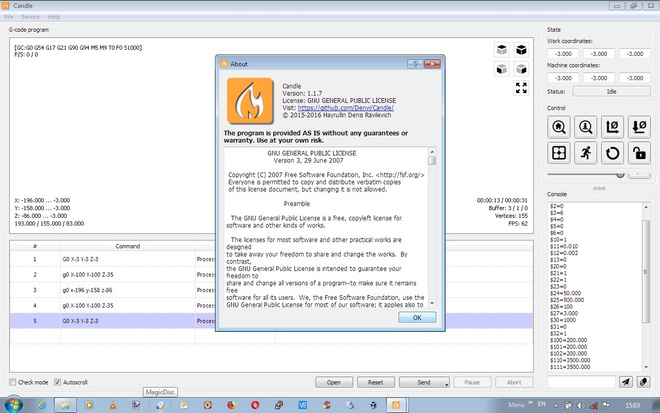Screen dimensions: 660x413
Task: Select row 4 'g0 X-100 Y-100 Z-35'
Action: pyautogui.click(x=271, y=305)
